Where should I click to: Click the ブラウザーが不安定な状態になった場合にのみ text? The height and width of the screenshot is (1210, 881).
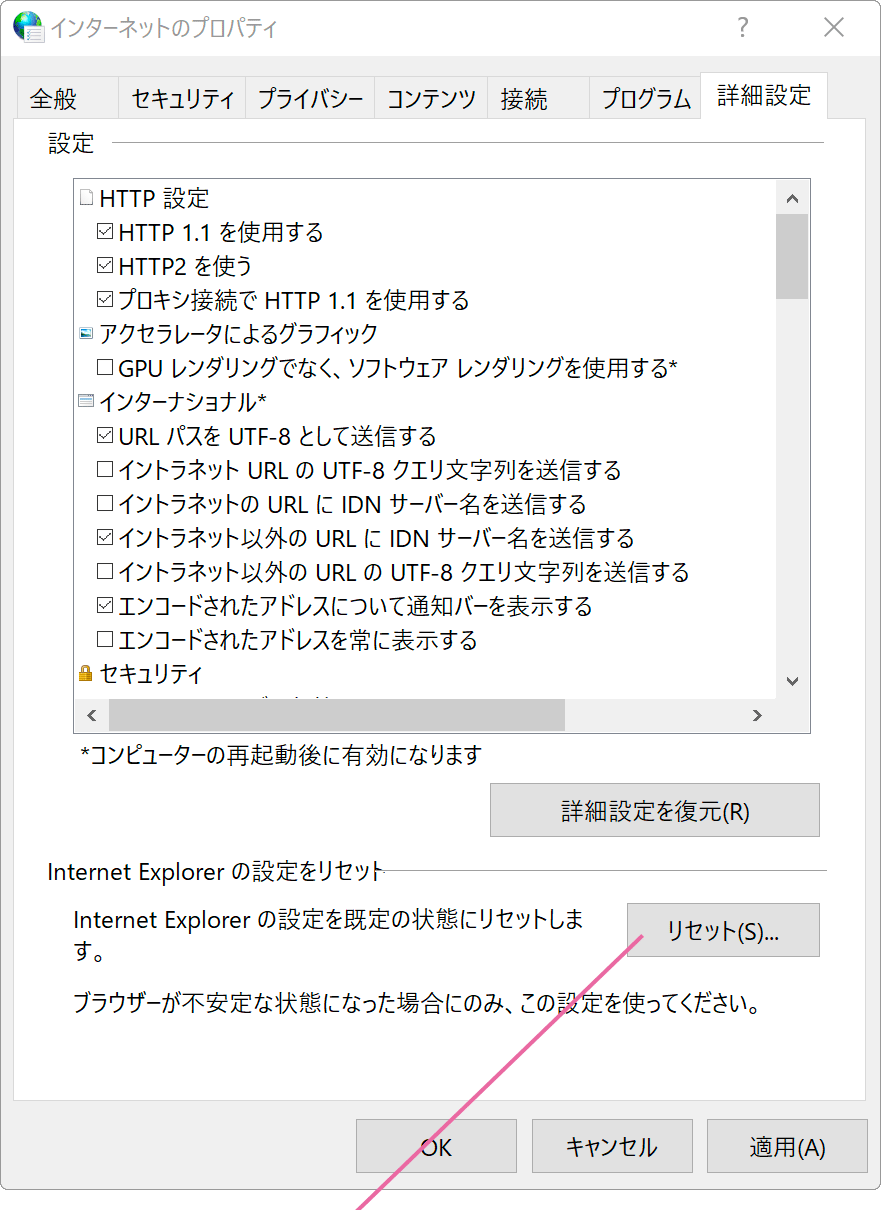click(417, 1002)
